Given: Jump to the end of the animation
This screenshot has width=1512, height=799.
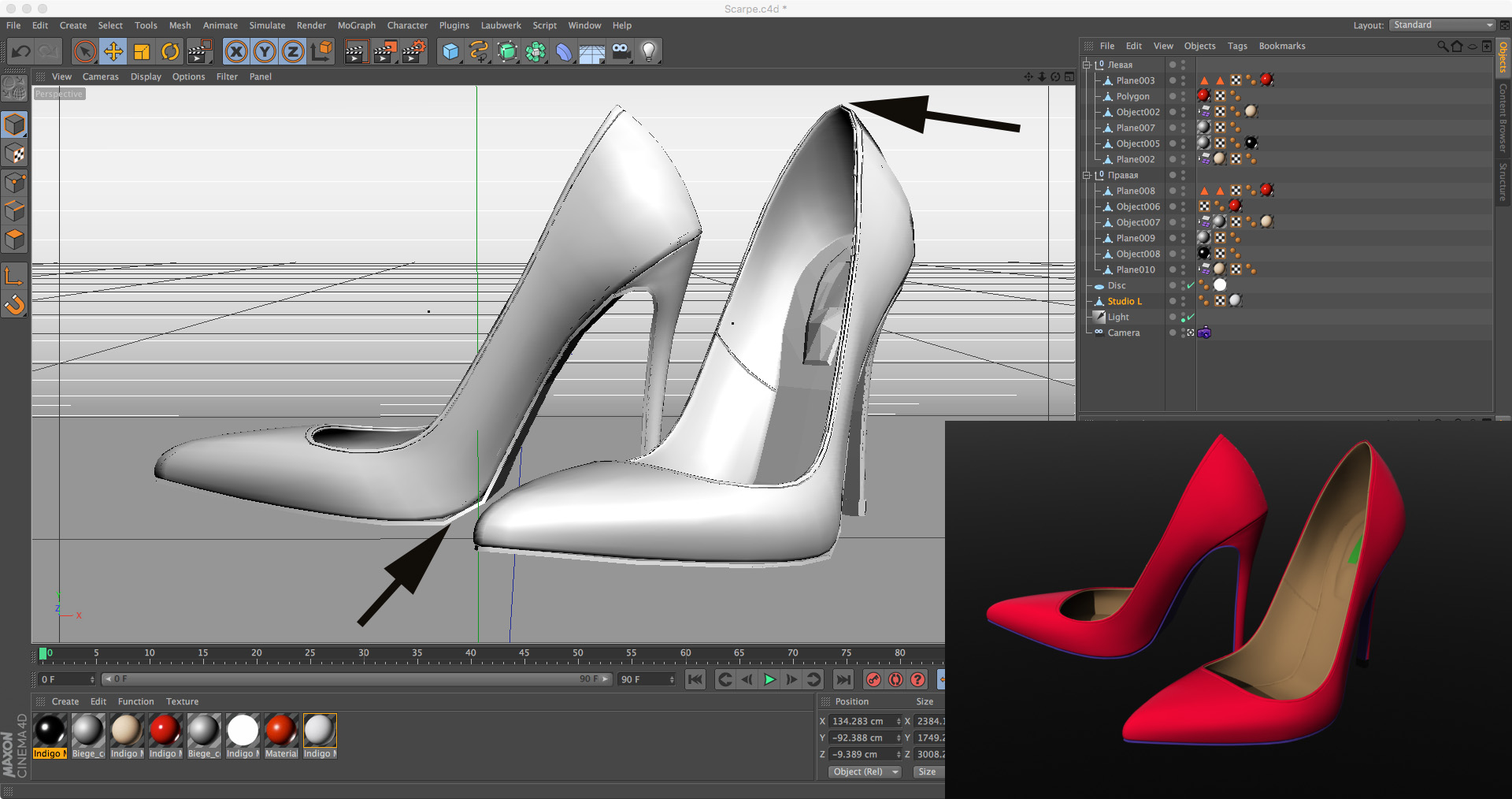Looking at the screenshot, I should coord(843,679).
